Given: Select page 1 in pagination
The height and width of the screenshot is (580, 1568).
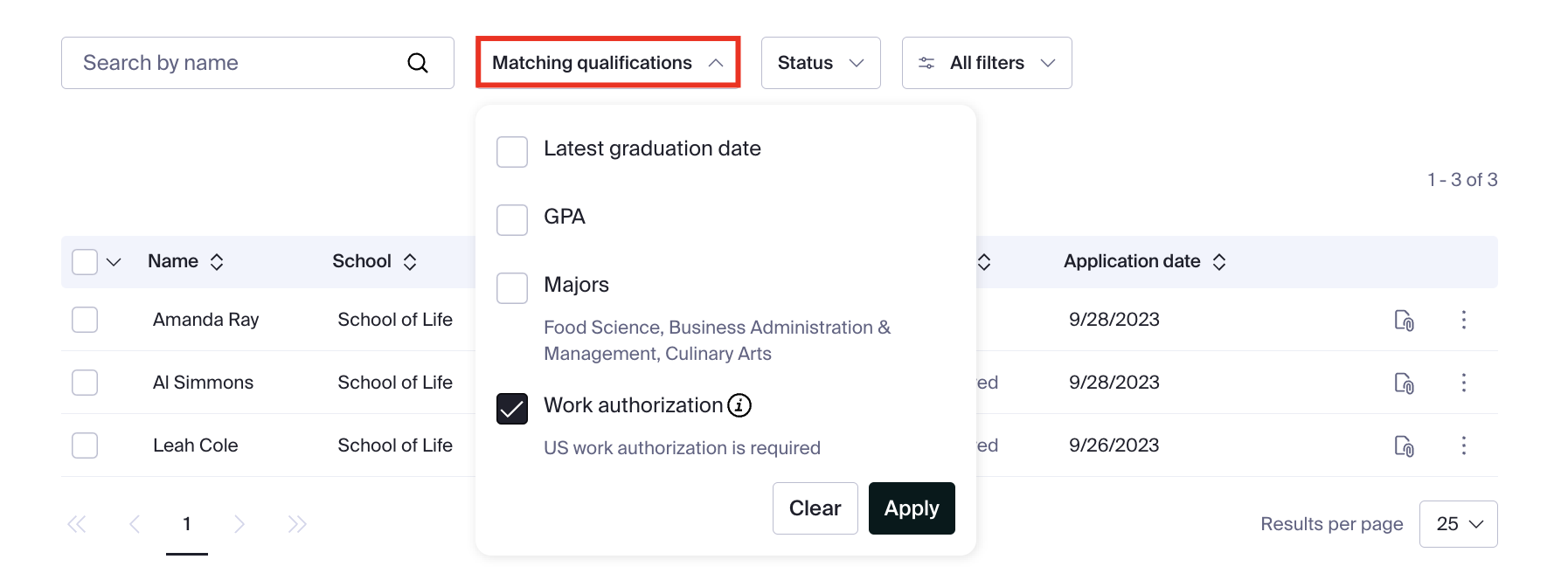Looking at the screenshot, I should [187, 524].
